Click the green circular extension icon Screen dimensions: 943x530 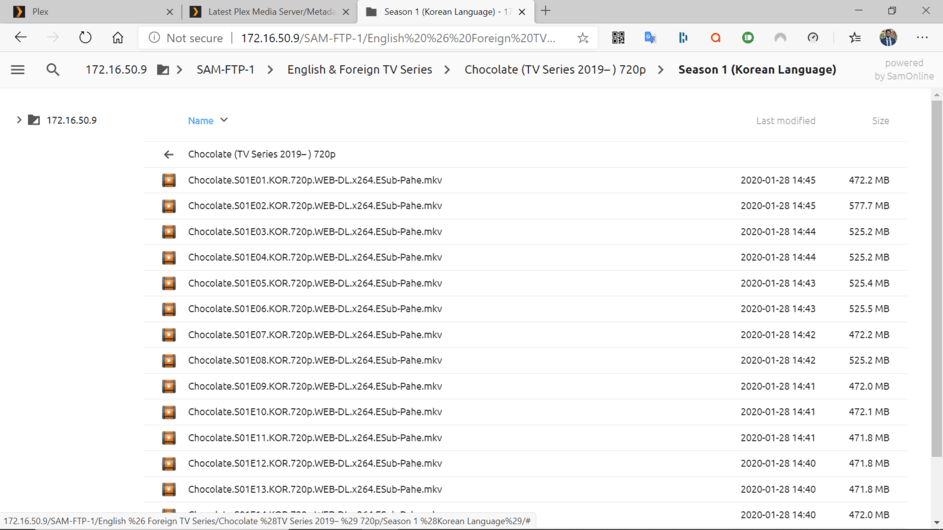tap(748, 37)
